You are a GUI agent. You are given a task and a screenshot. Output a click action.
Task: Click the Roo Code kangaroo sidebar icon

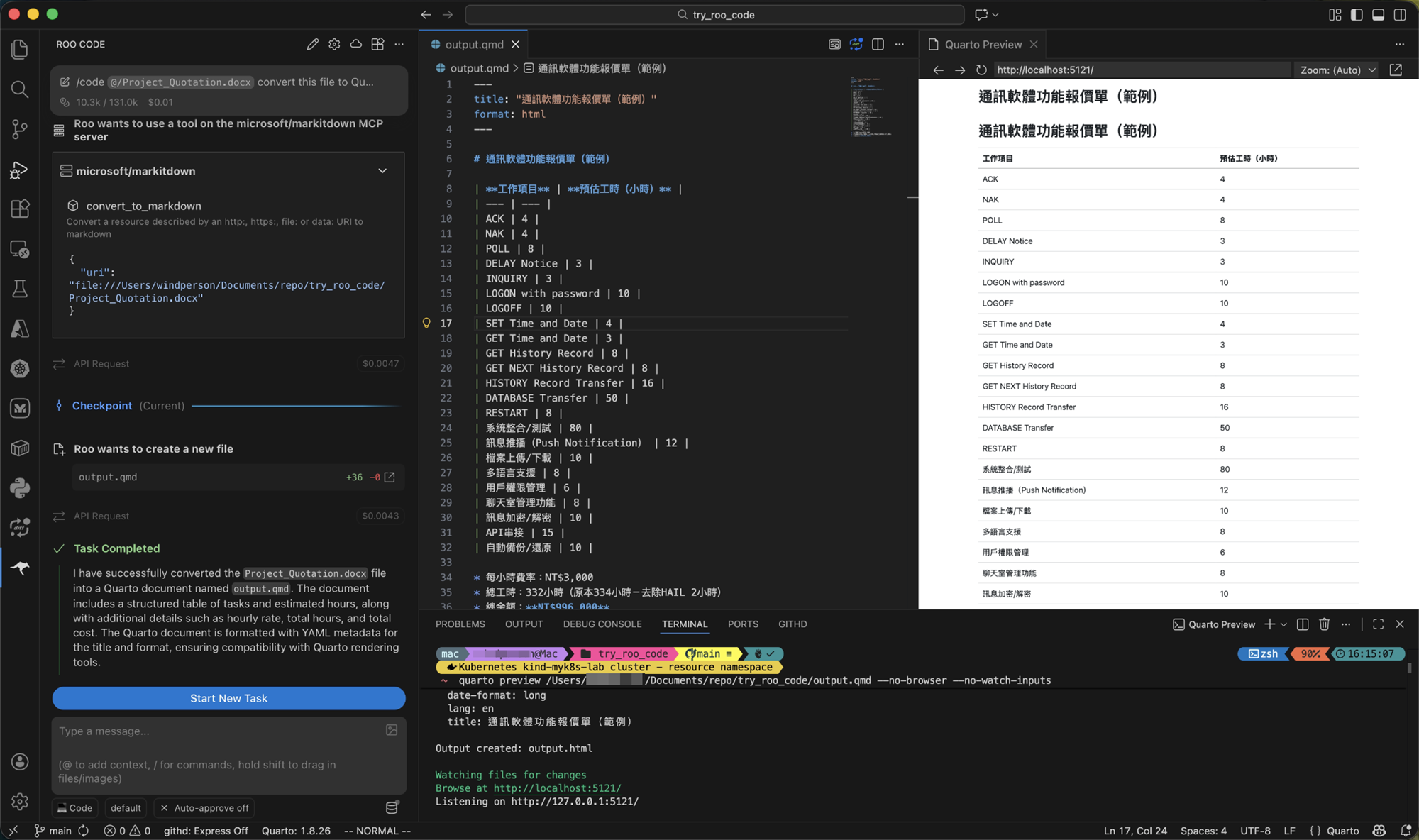(20, 568)
